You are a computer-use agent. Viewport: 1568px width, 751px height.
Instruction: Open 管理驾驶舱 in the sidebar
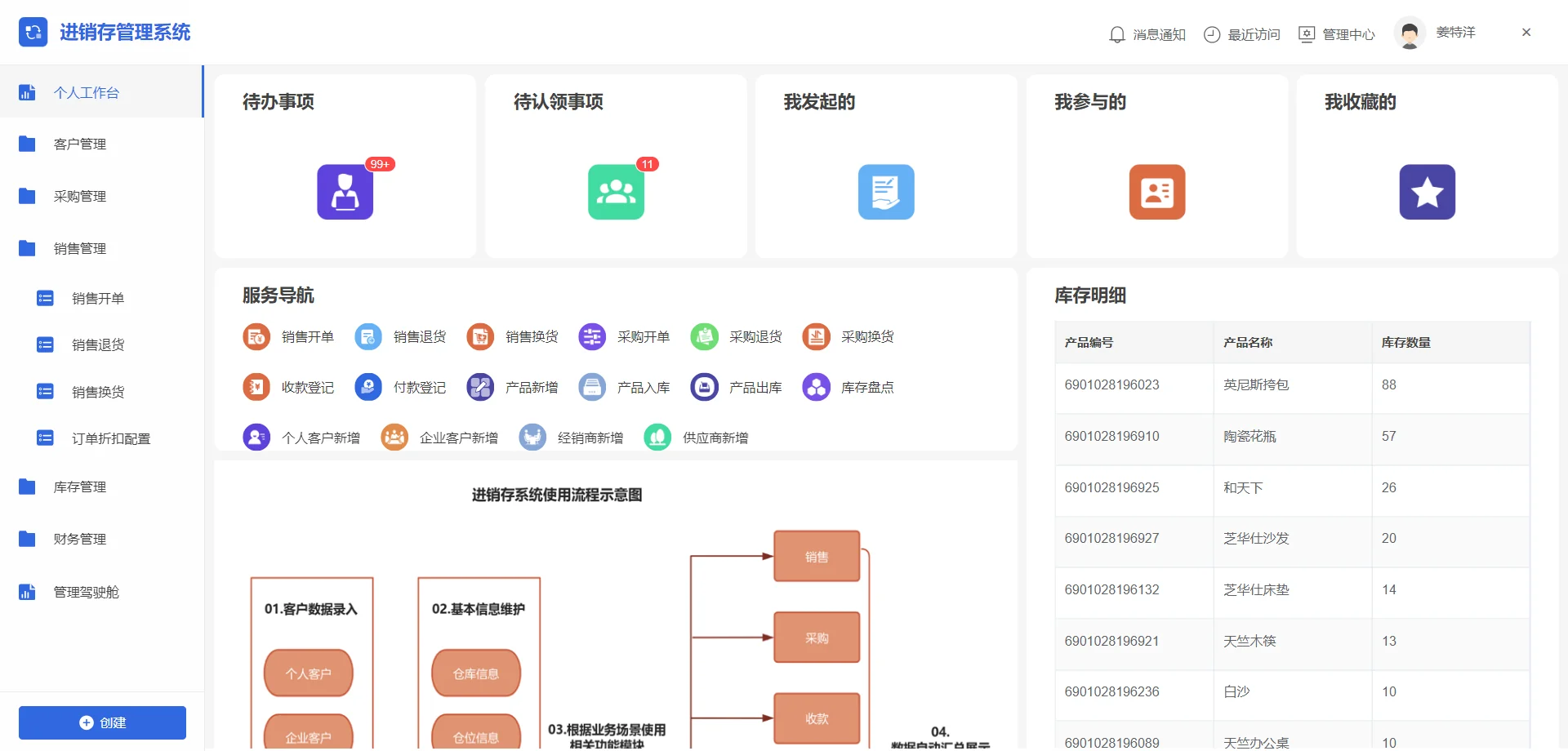point(101,593)
